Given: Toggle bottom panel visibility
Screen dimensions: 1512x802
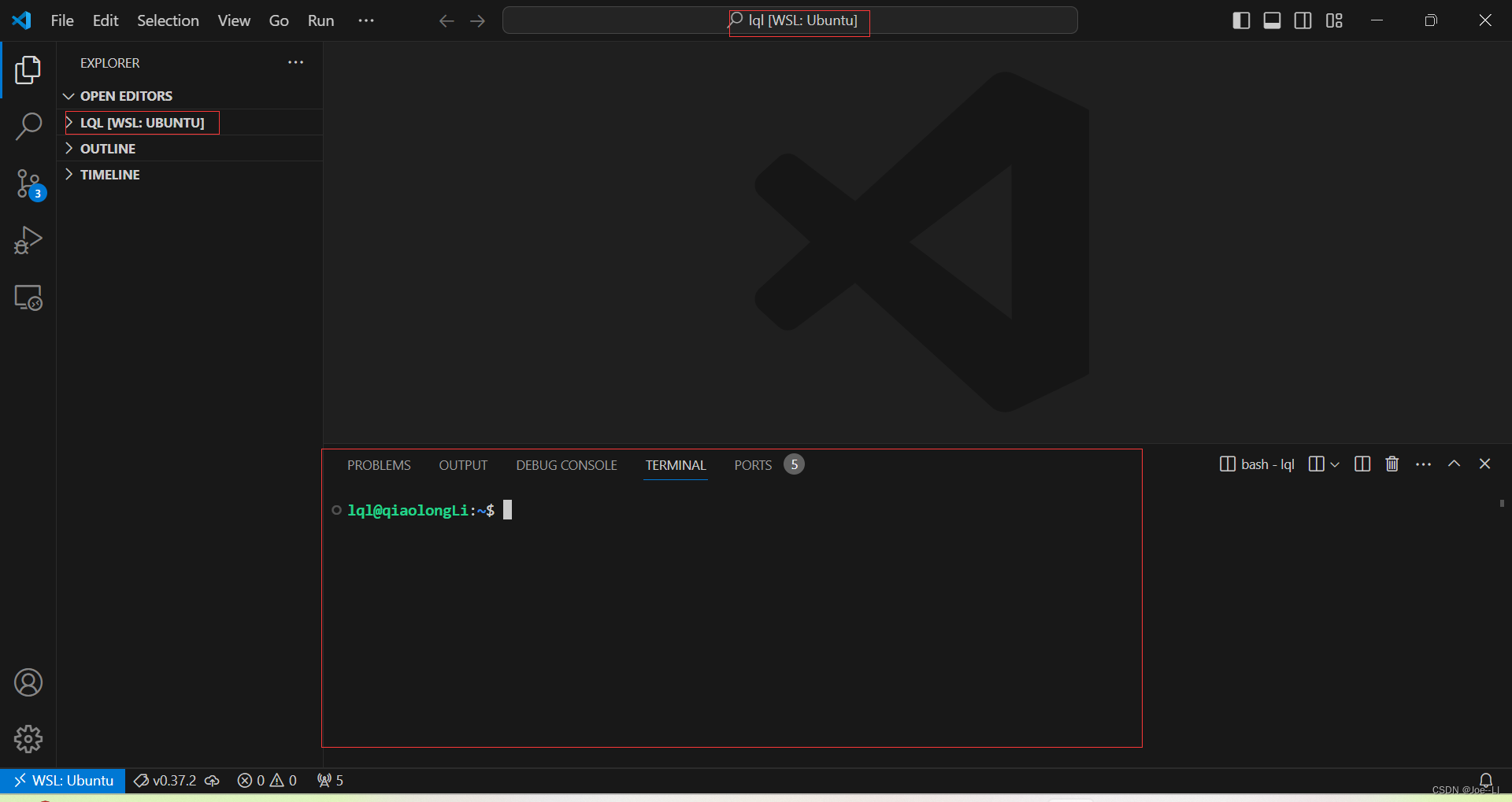Looking at the screenshot, I should 1272,20.
